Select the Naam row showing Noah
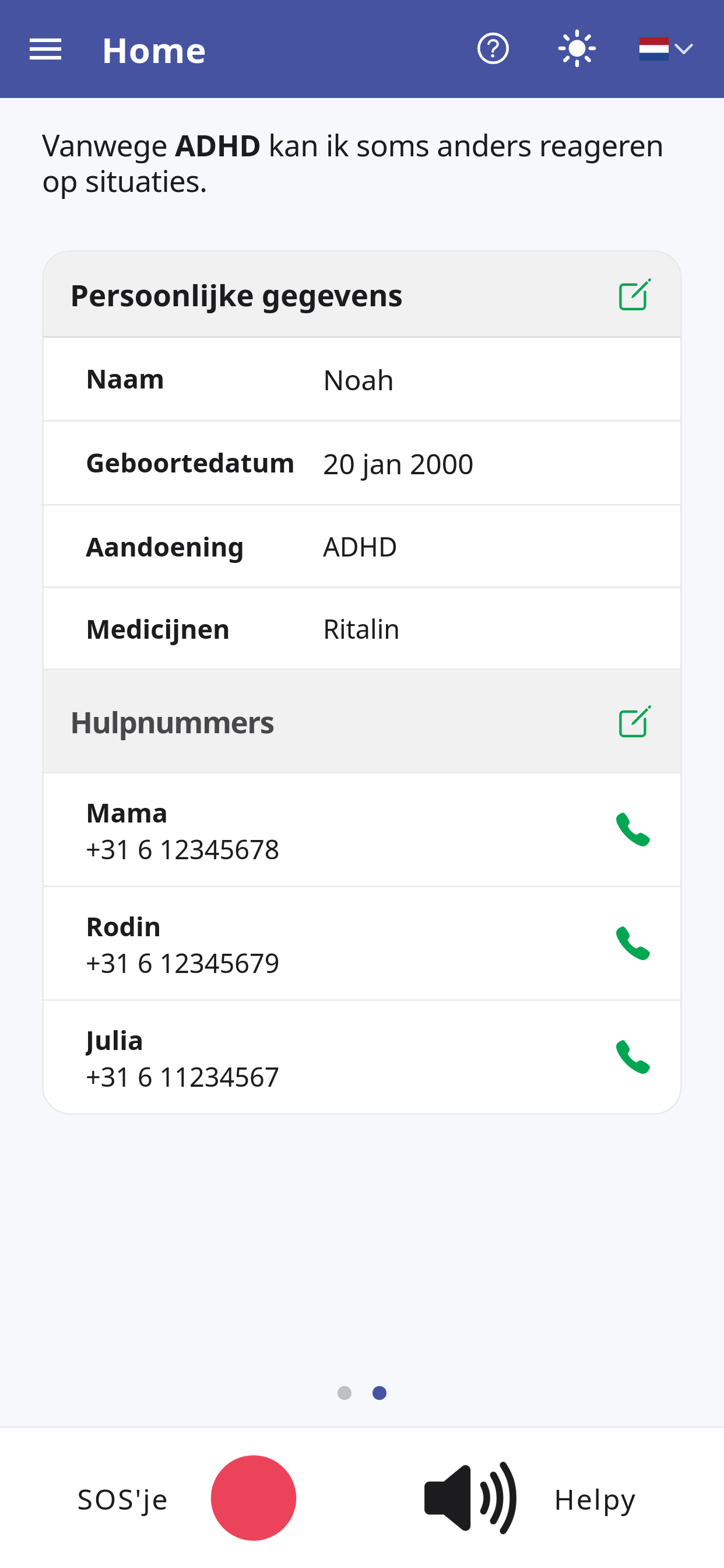Viewport: 724px width, 1568px height. coord(362,379)
